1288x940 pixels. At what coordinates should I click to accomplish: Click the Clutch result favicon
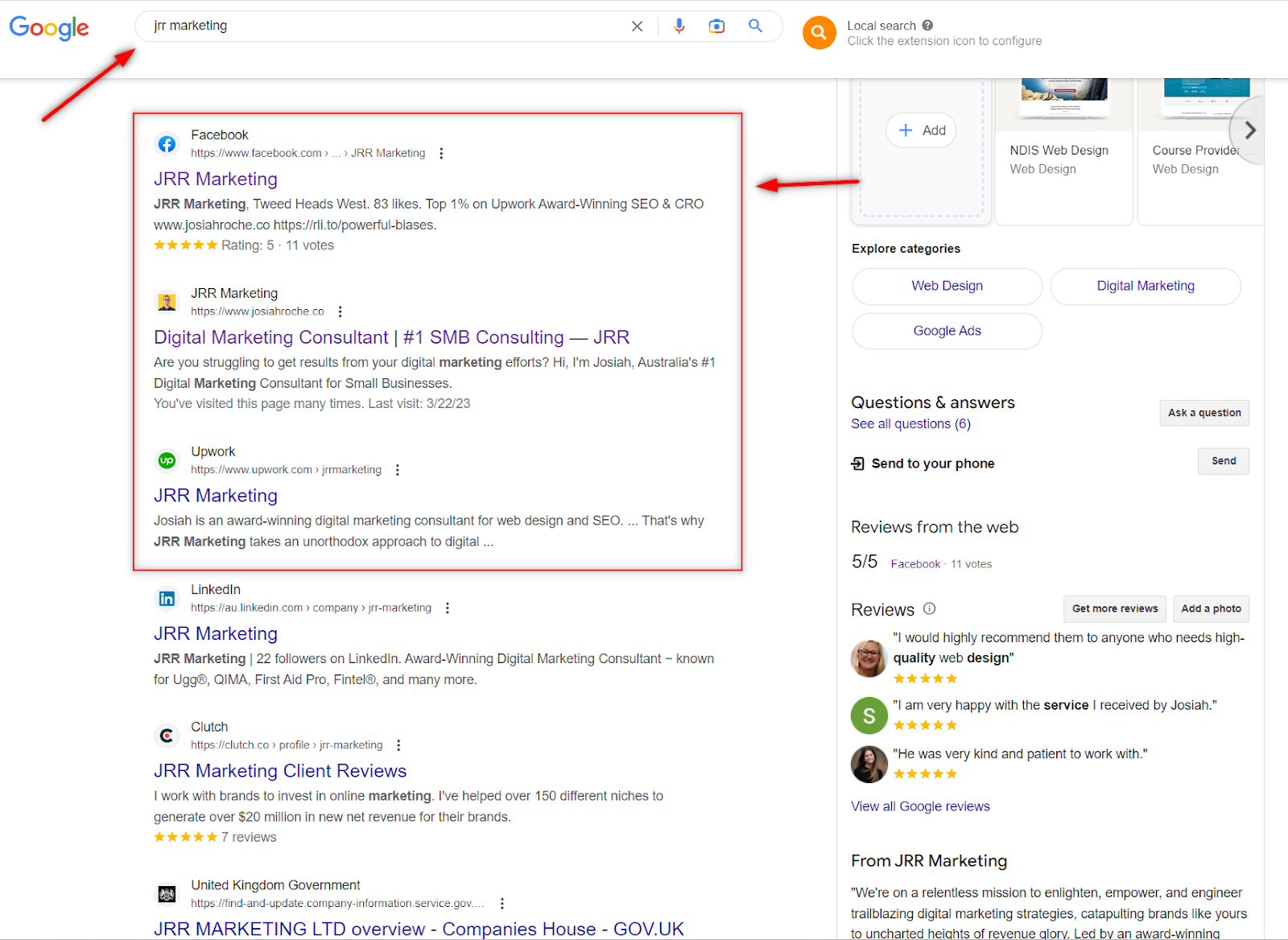coord(167,736)
